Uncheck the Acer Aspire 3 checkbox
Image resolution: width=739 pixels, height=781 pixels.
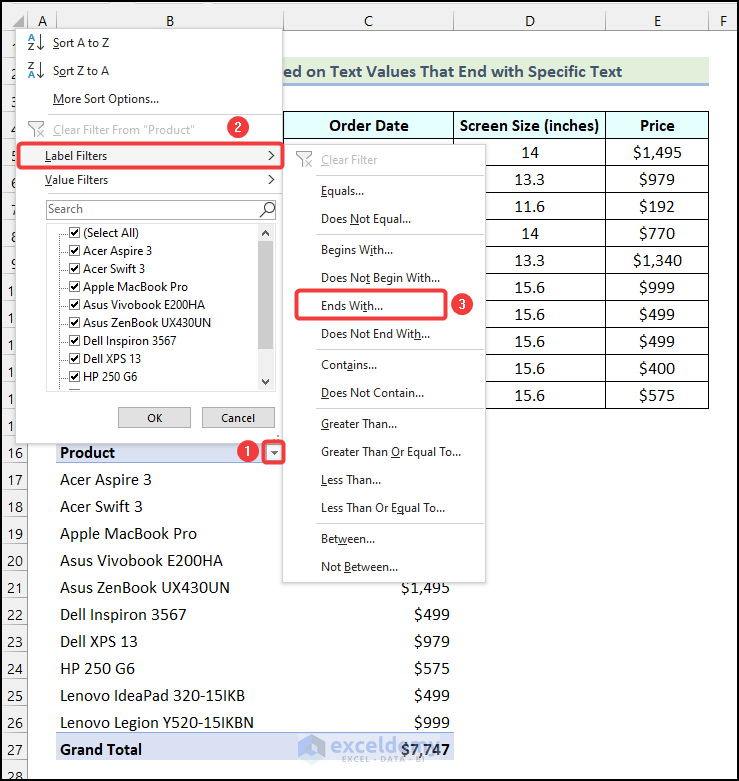[75, 251]
